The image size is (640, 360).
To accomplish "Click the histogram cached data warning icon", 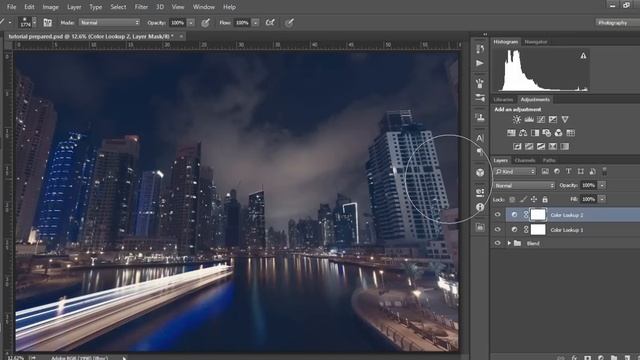I will [x=583, y=56].
